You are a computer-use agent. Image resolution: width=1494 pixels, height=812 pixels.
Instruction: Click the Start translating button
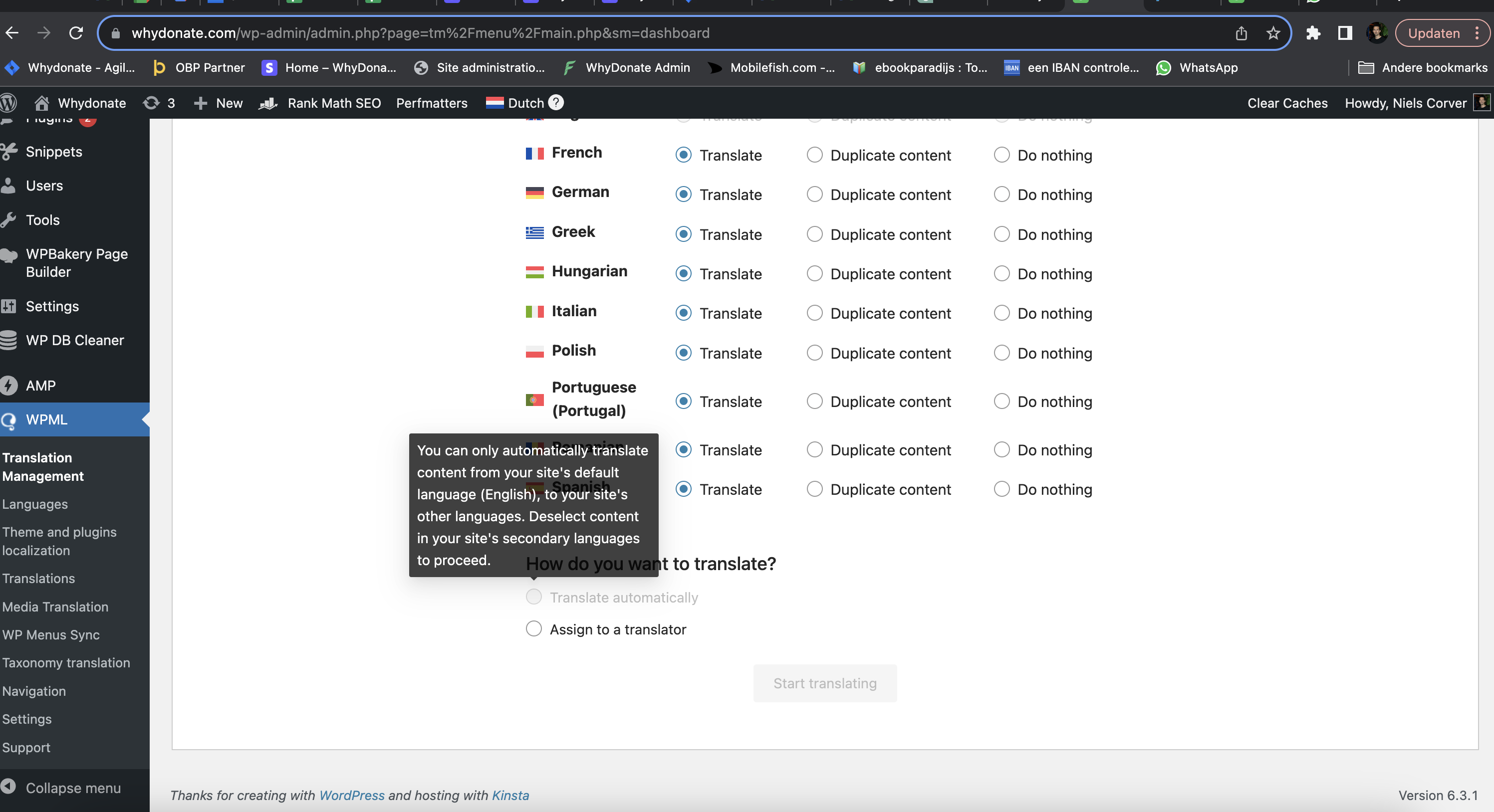click(825, 683)
